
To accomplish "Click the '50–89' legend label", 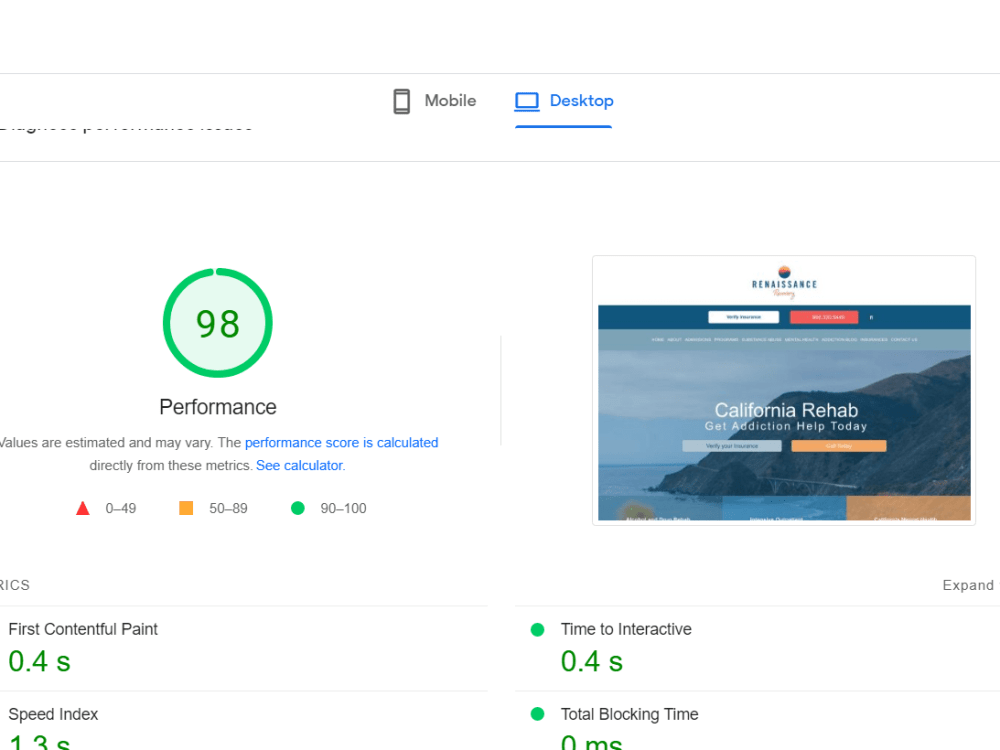I will click(x=228, y=508).
